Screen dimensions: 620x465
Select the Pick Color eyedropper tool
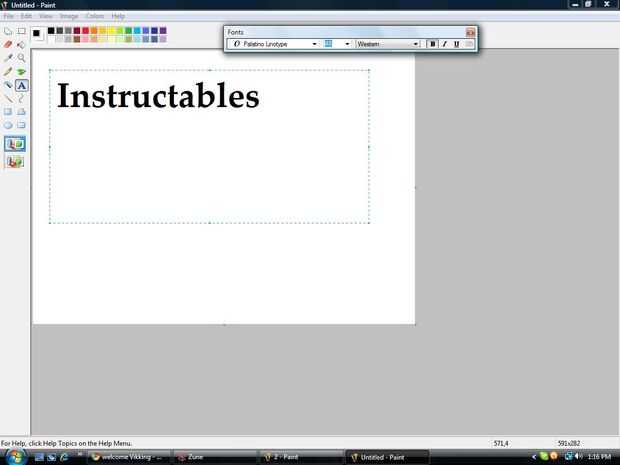click(8, 58)
